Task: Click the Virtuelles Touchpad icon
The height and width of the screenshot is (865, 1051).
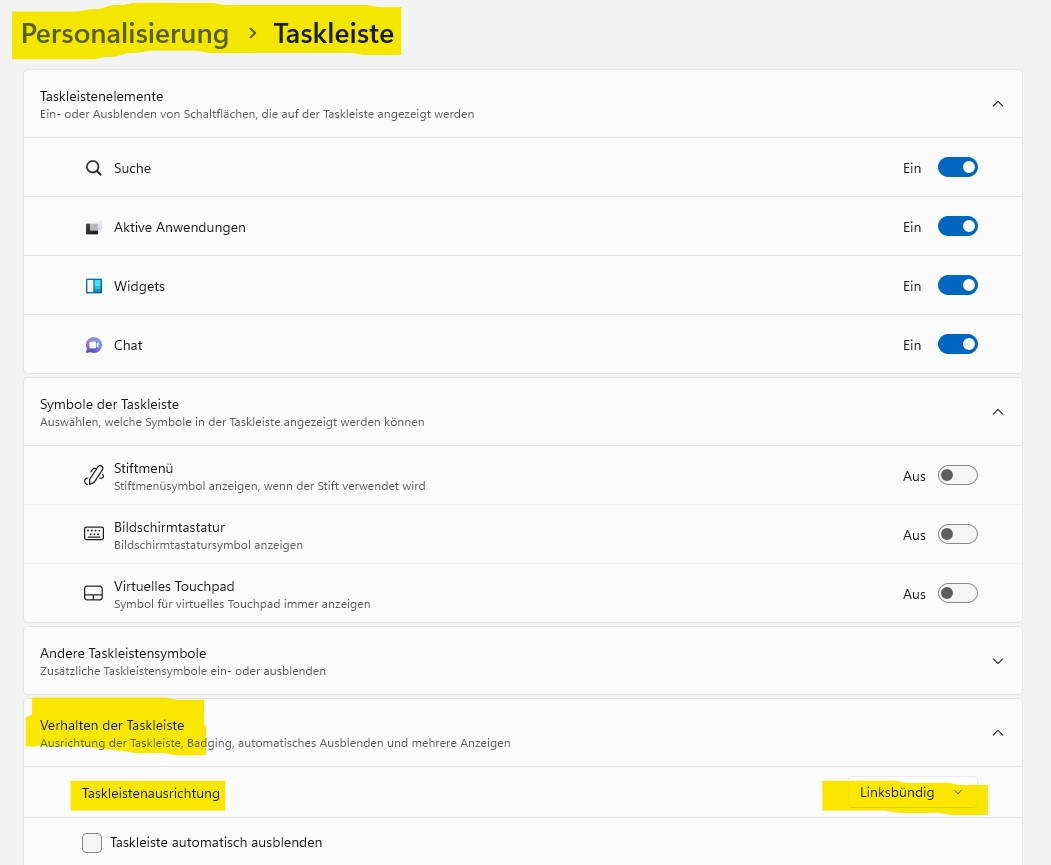Action: click(x=93, y=592)
